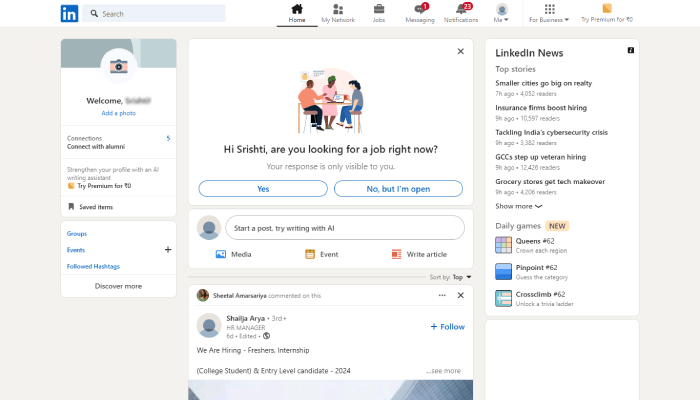Play Queens #62
The height and width of the screenshot is (400, 700).
(x=535, y=241)
